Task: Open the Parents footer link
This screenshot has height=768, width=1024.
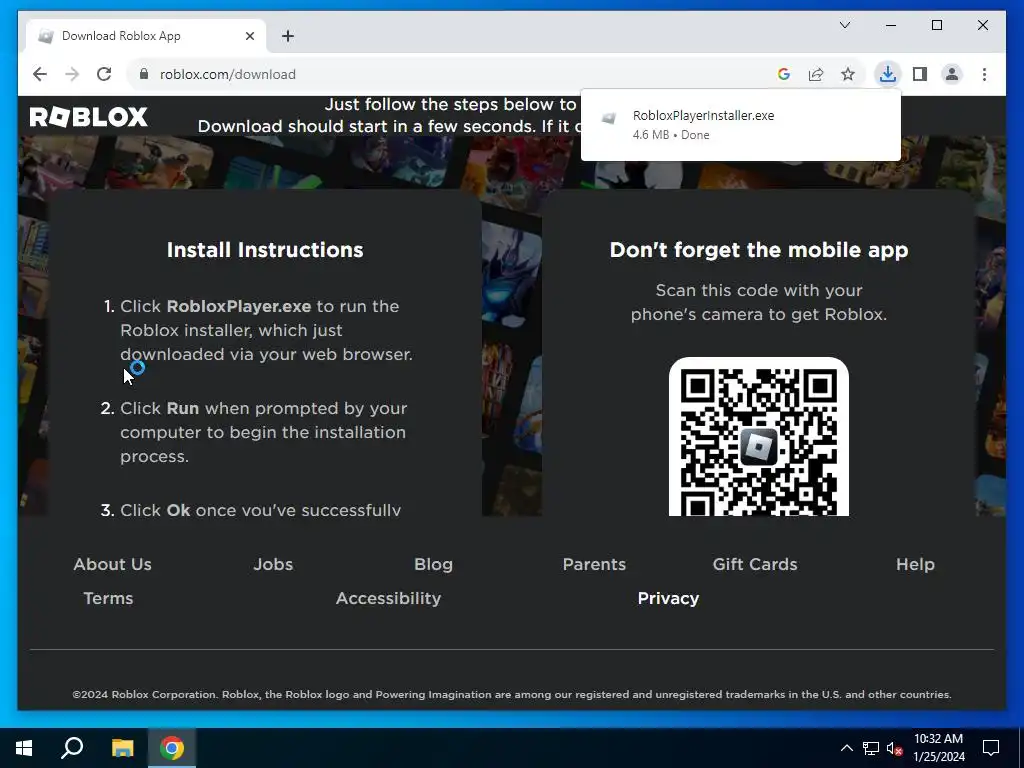Action: pyautogui.click(x=594, y=564)
